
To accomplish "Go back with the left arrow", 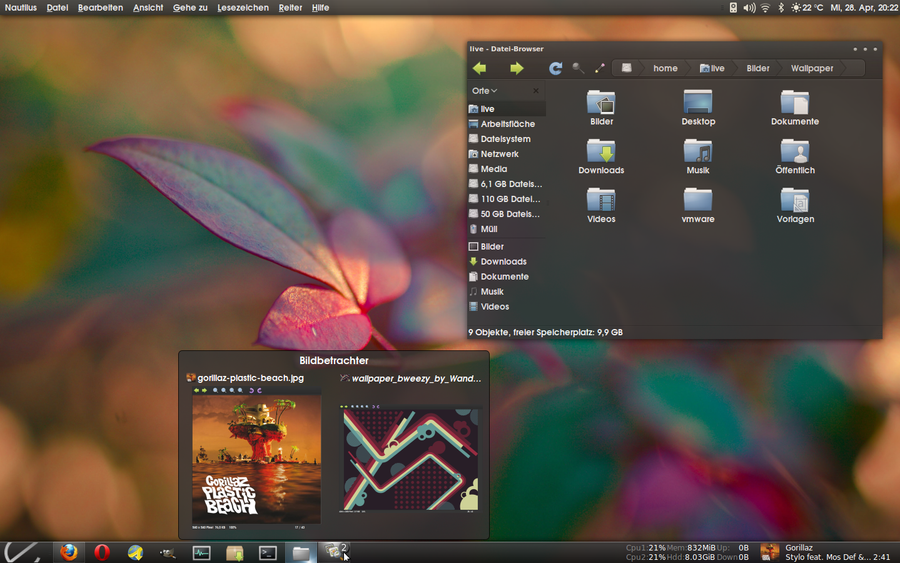I will pos(480,68).
